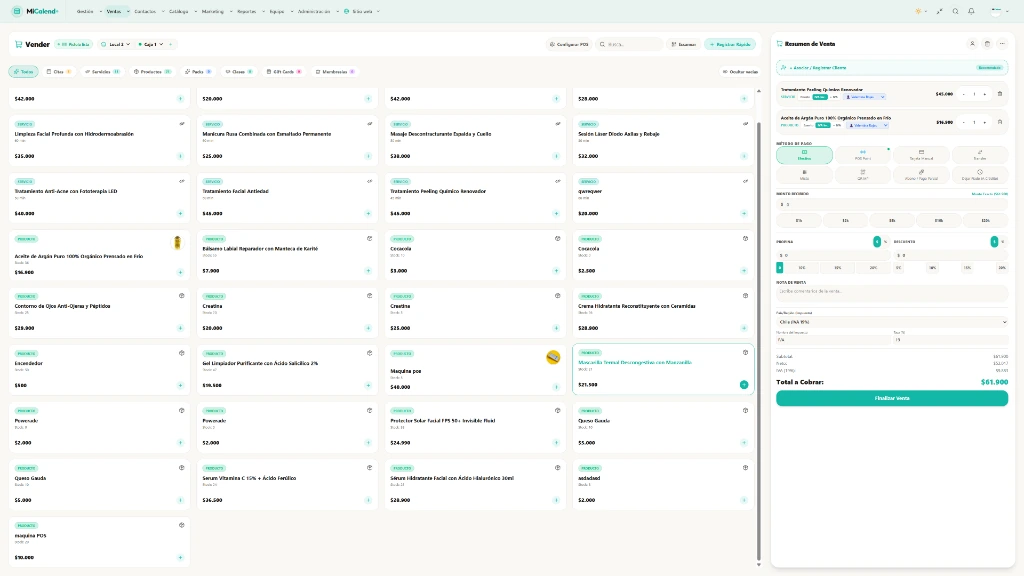
Task: Add Mascarilla Facial Descongestiva with its plus icon
Action: [x=744, y=385]
